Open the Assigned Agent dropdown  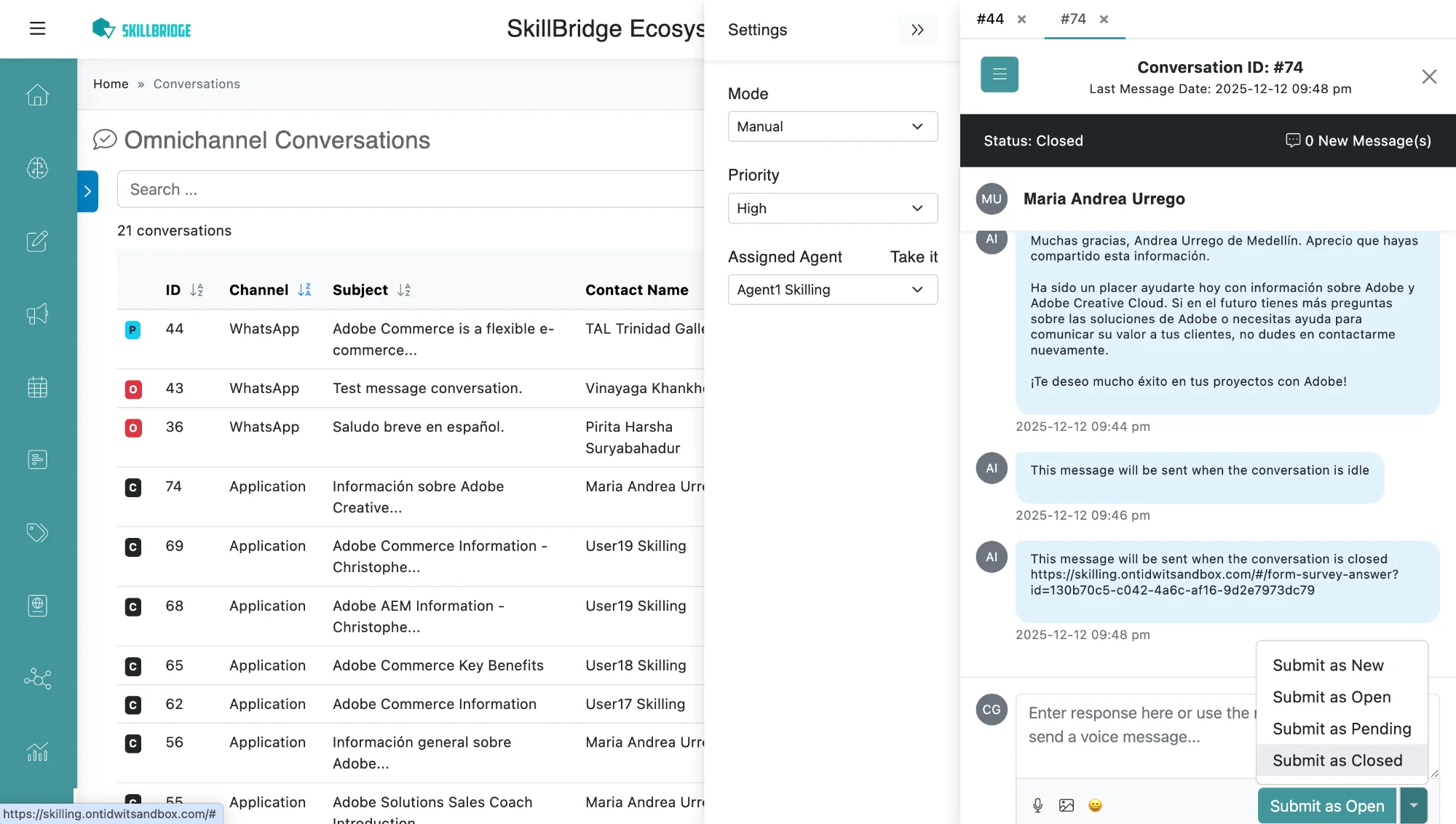[832, 290]
